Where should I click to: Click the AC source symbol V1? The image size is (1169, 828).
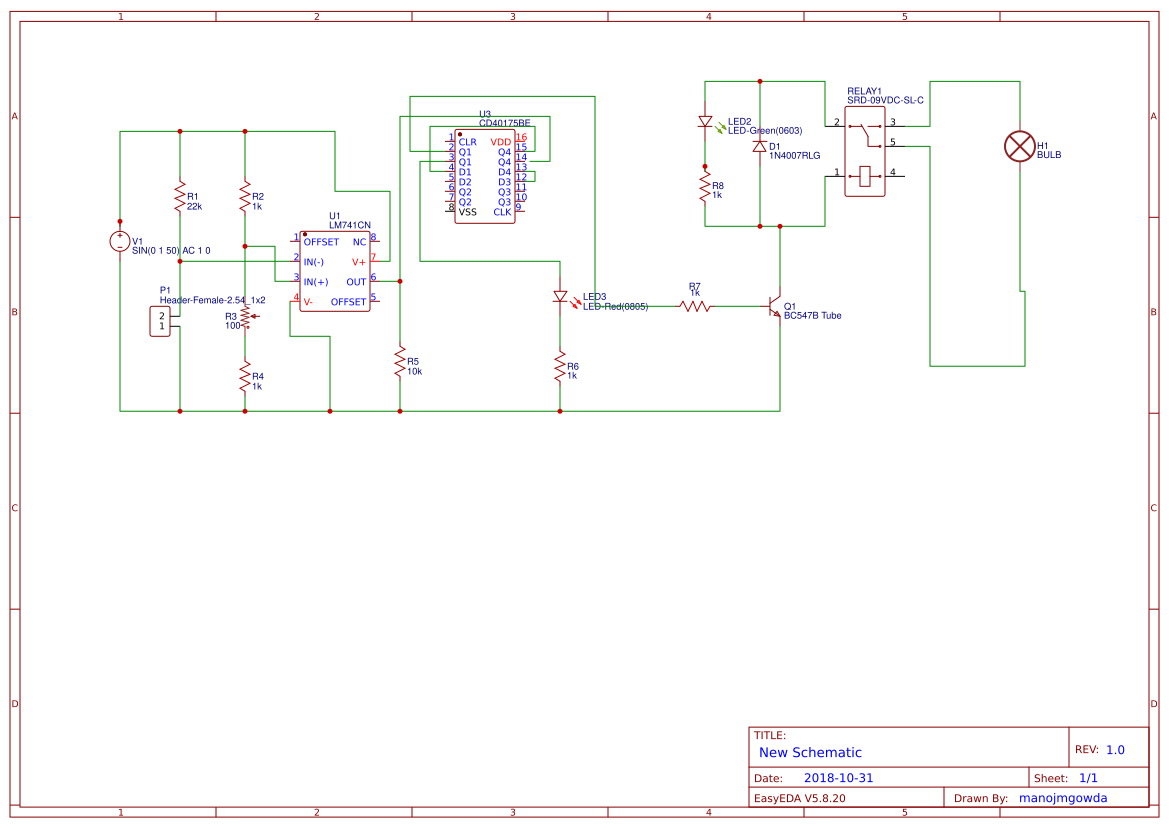118,240
